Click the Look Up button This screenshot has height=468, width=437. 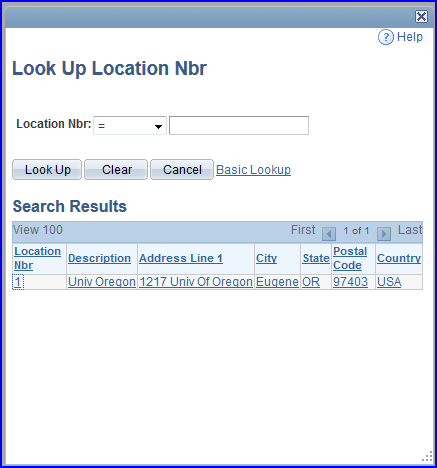pos(47,170)
